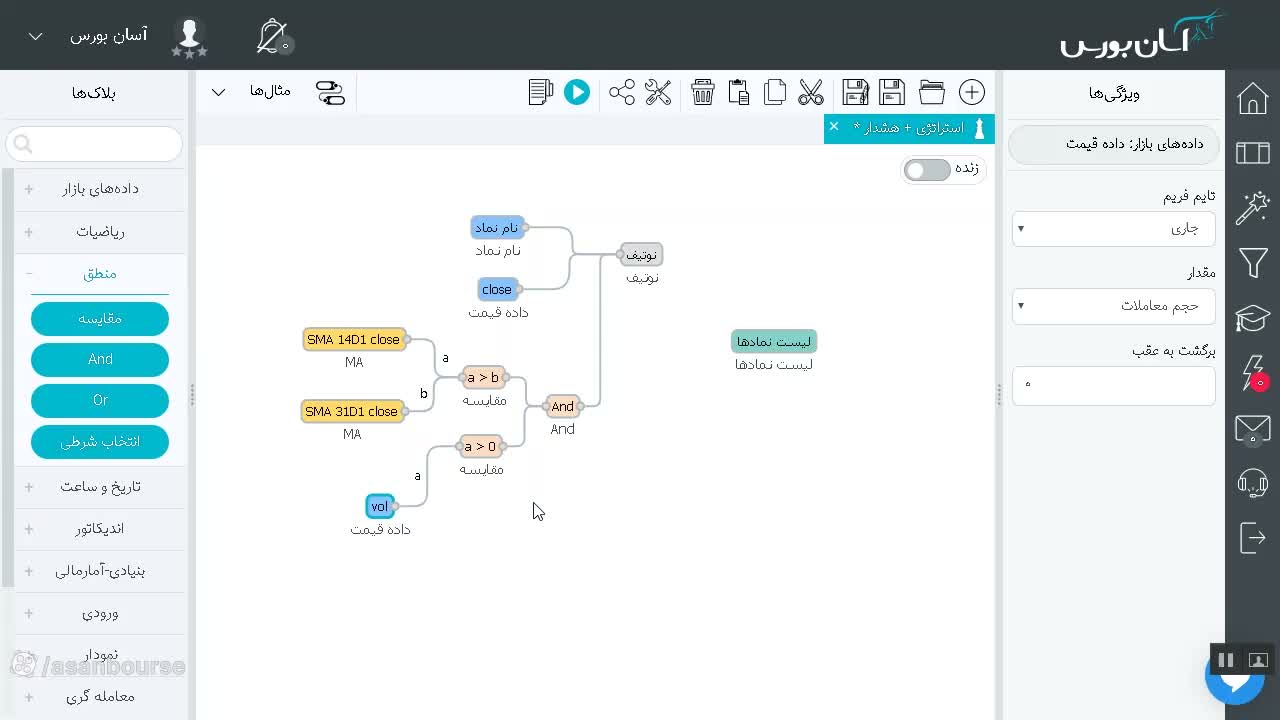Click the share icon in toolbar
The image size is (1280, 720).
622,92
